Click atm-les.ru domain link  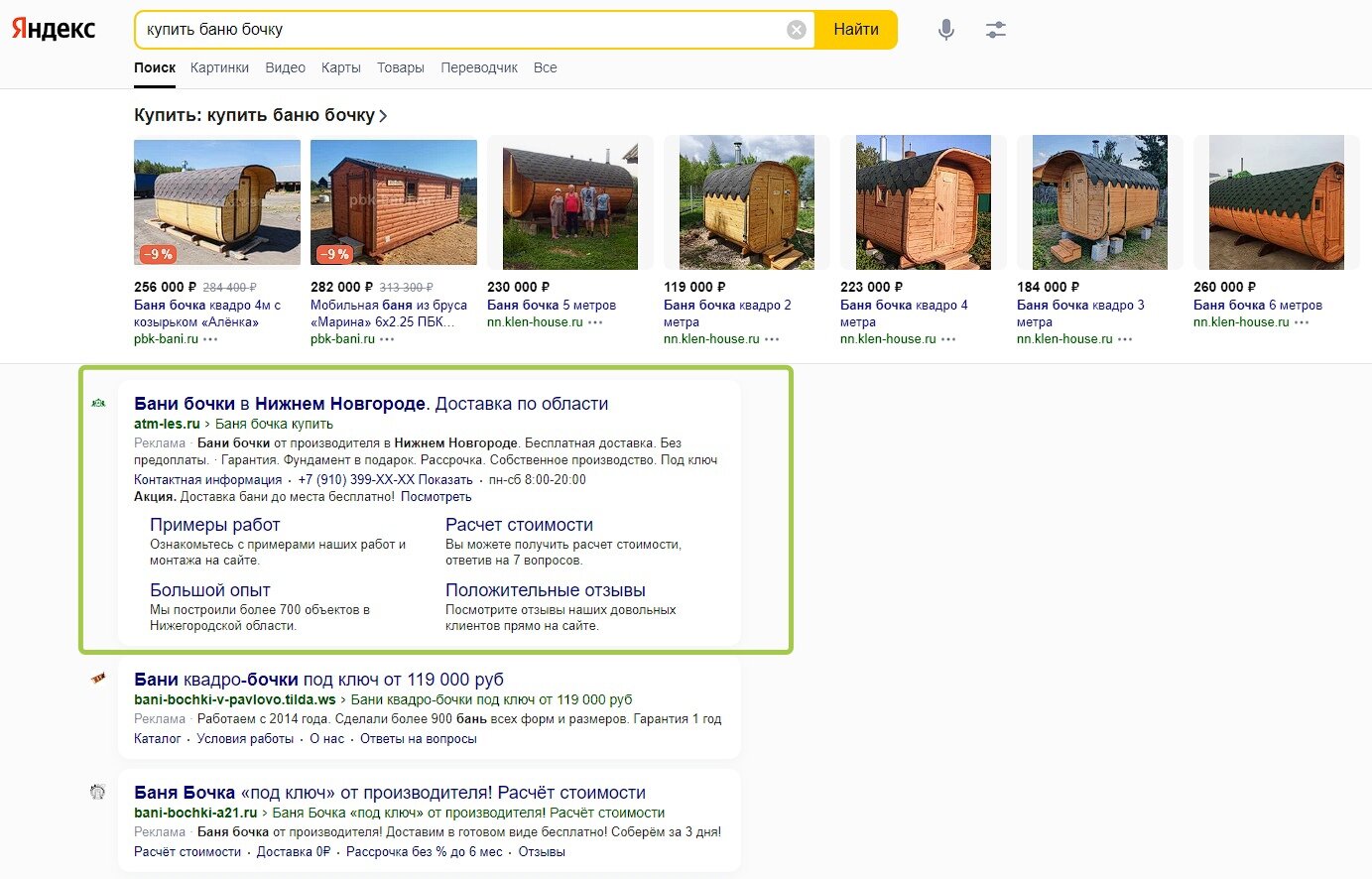[167, 424]
